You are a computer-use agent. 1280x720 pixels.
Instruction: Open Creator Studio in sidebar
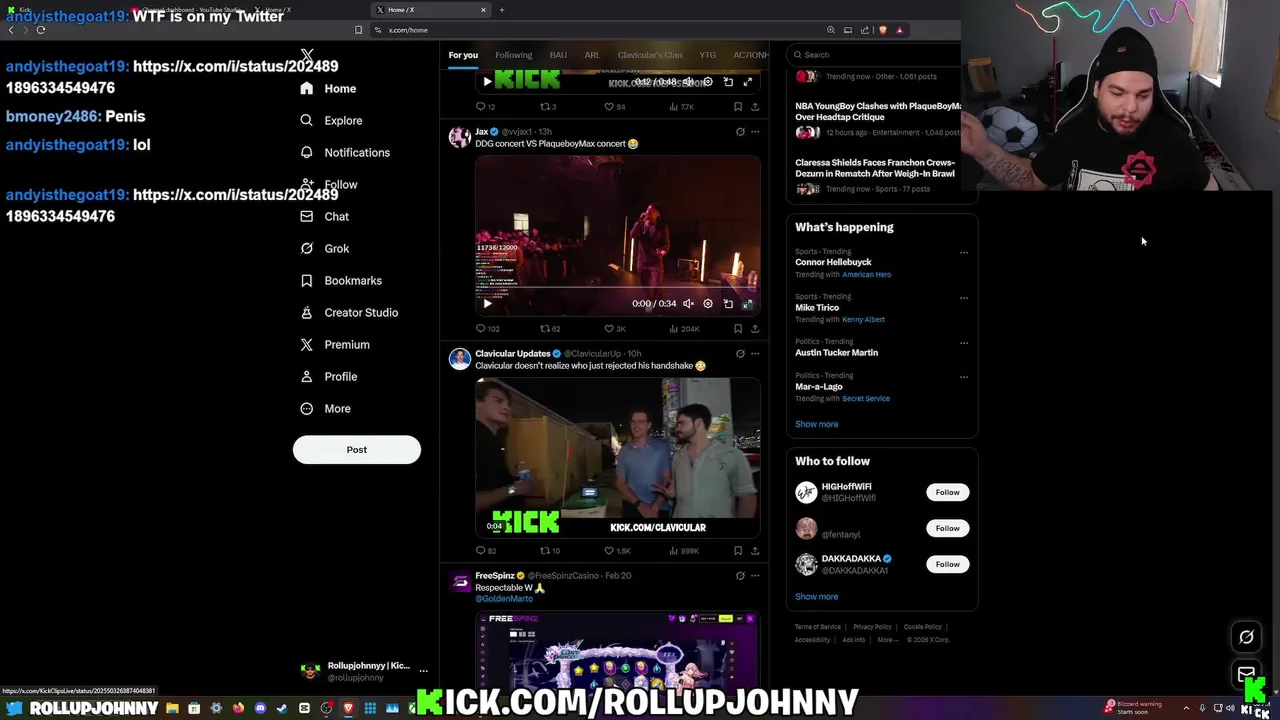coord(349,313)
